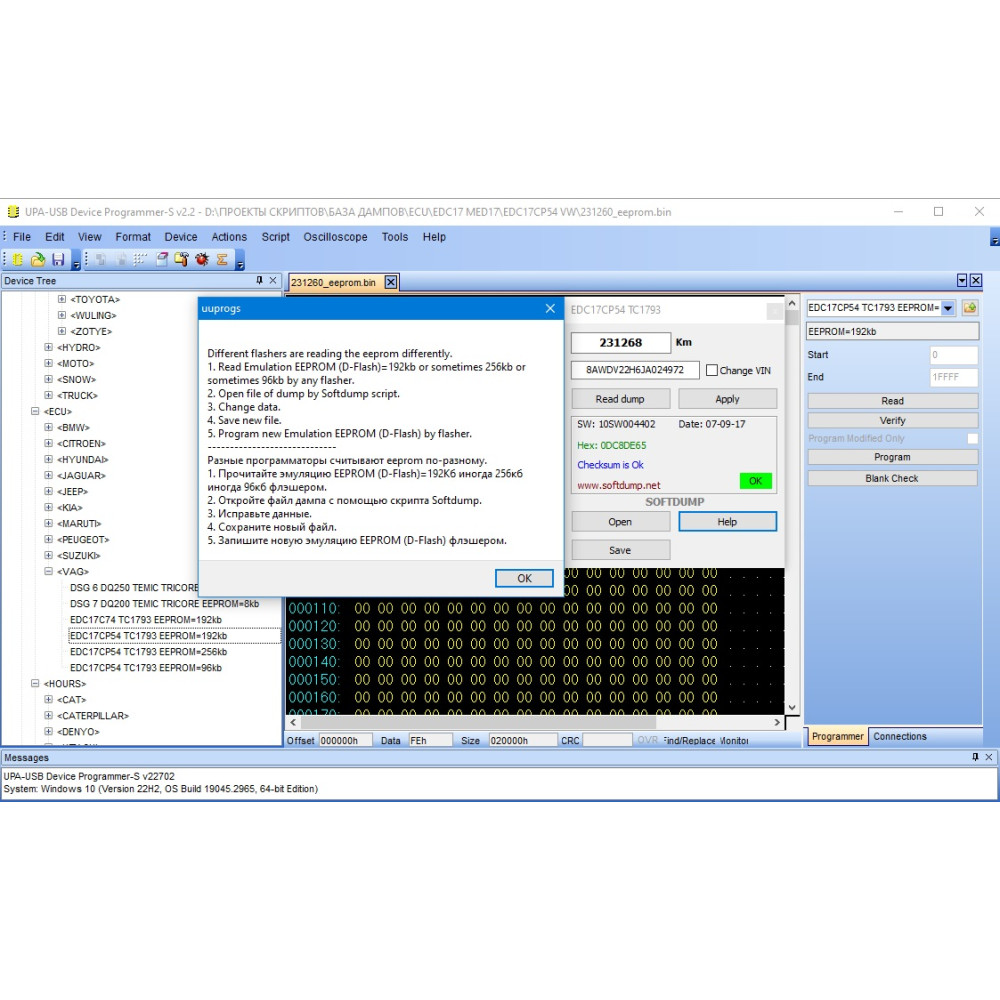Open the document tabs list dropdown arrow

point(962,280)
